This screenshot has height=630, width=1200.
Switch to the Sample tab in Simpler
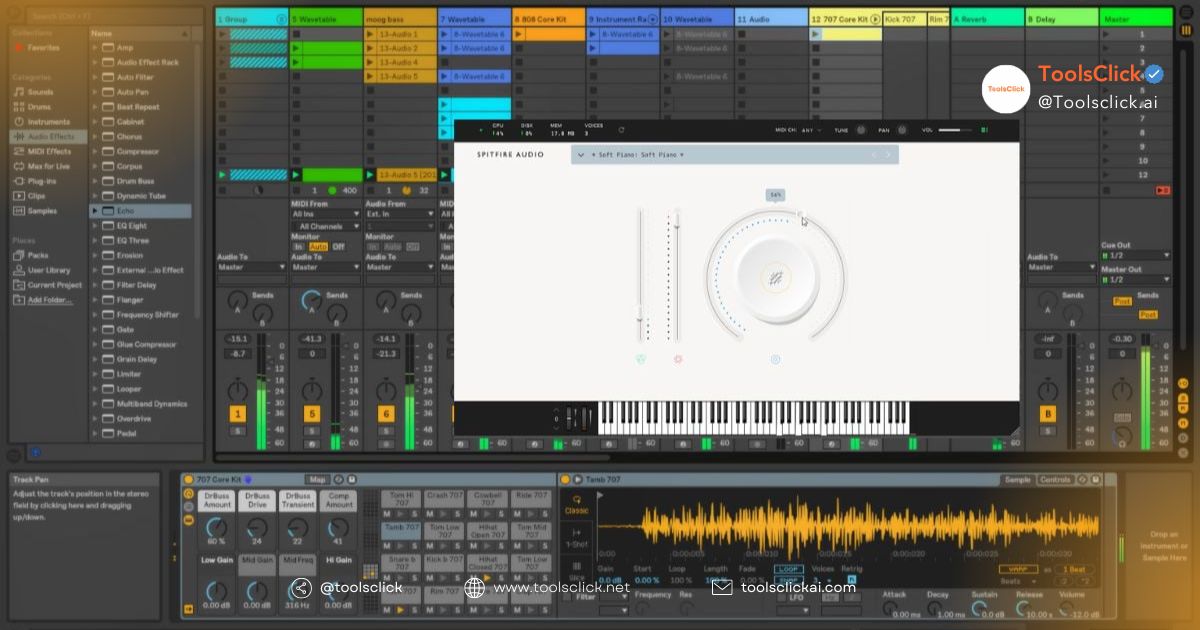pyautogui.click(x=1019, y=479)
